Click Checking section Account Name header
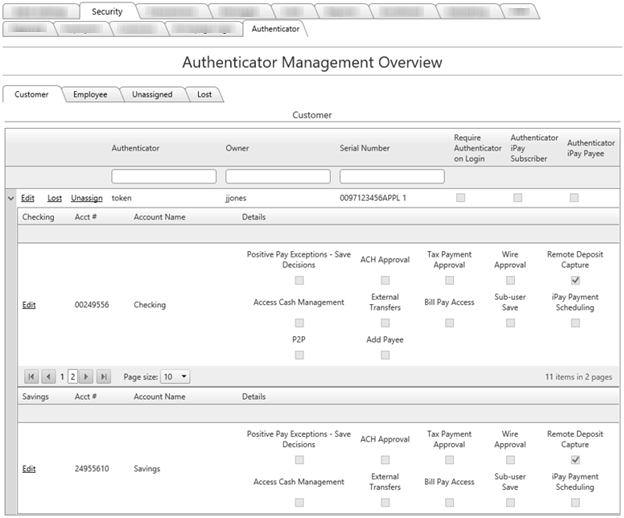 tap(160, 217)
